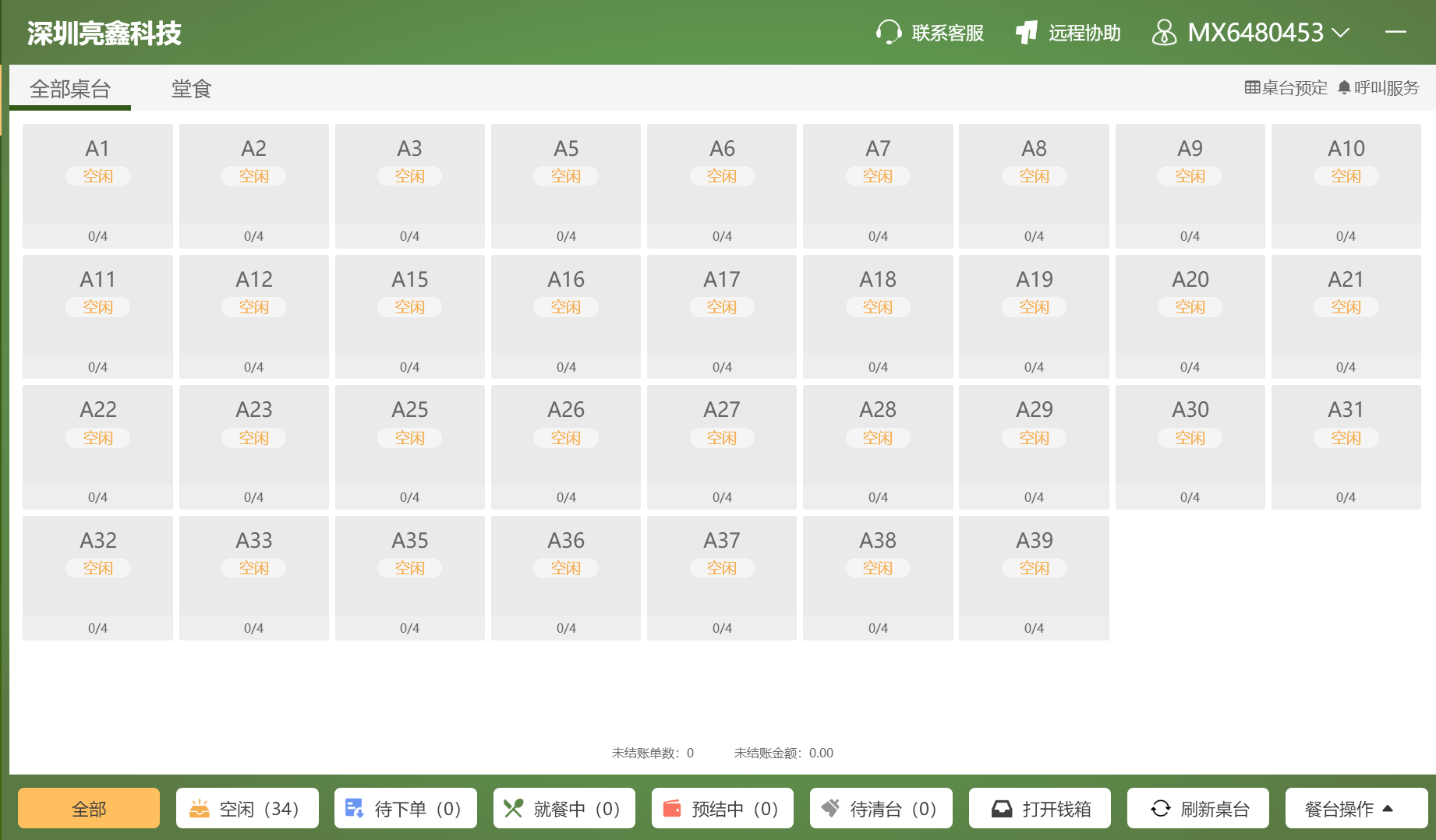Choose table A28 card
Screen dimensions: 1436x840
pos(878,447)
